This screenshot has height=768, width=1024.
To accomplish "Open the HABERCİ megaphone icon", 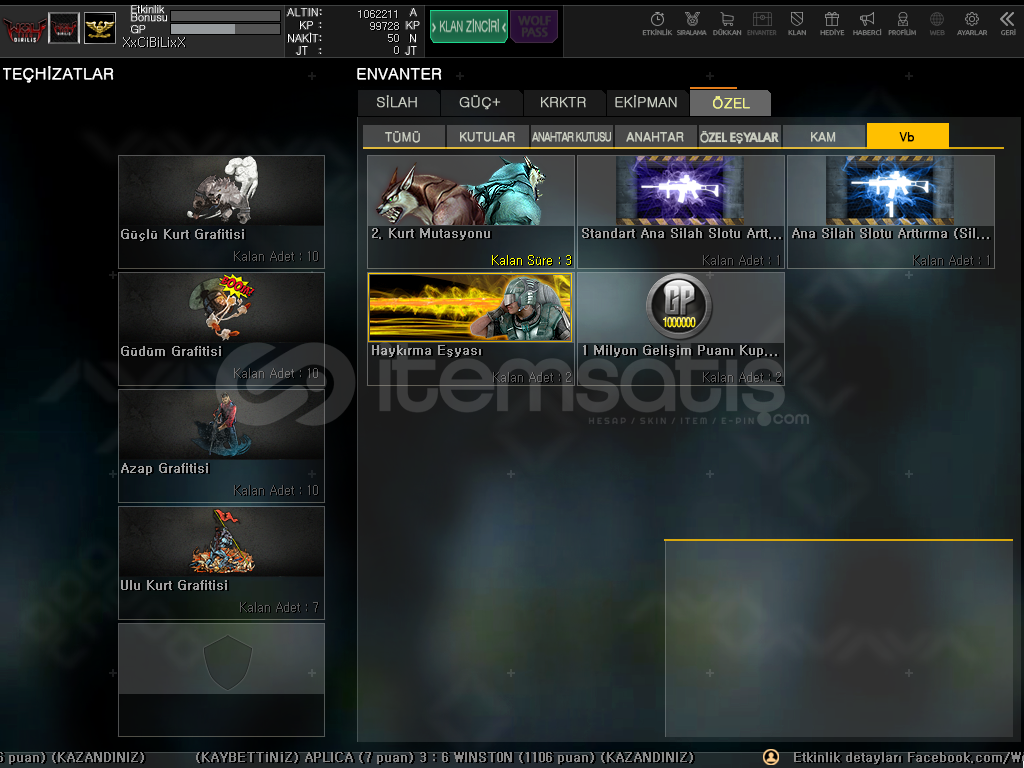I will click(x=867, y=24).
